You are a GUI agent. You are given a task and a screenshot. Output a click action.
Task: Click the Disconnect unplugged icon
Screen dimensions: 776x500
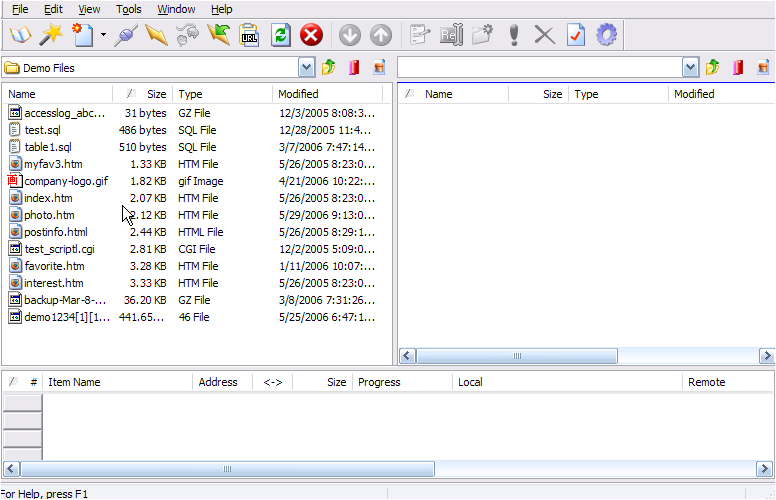pos(187,35)
